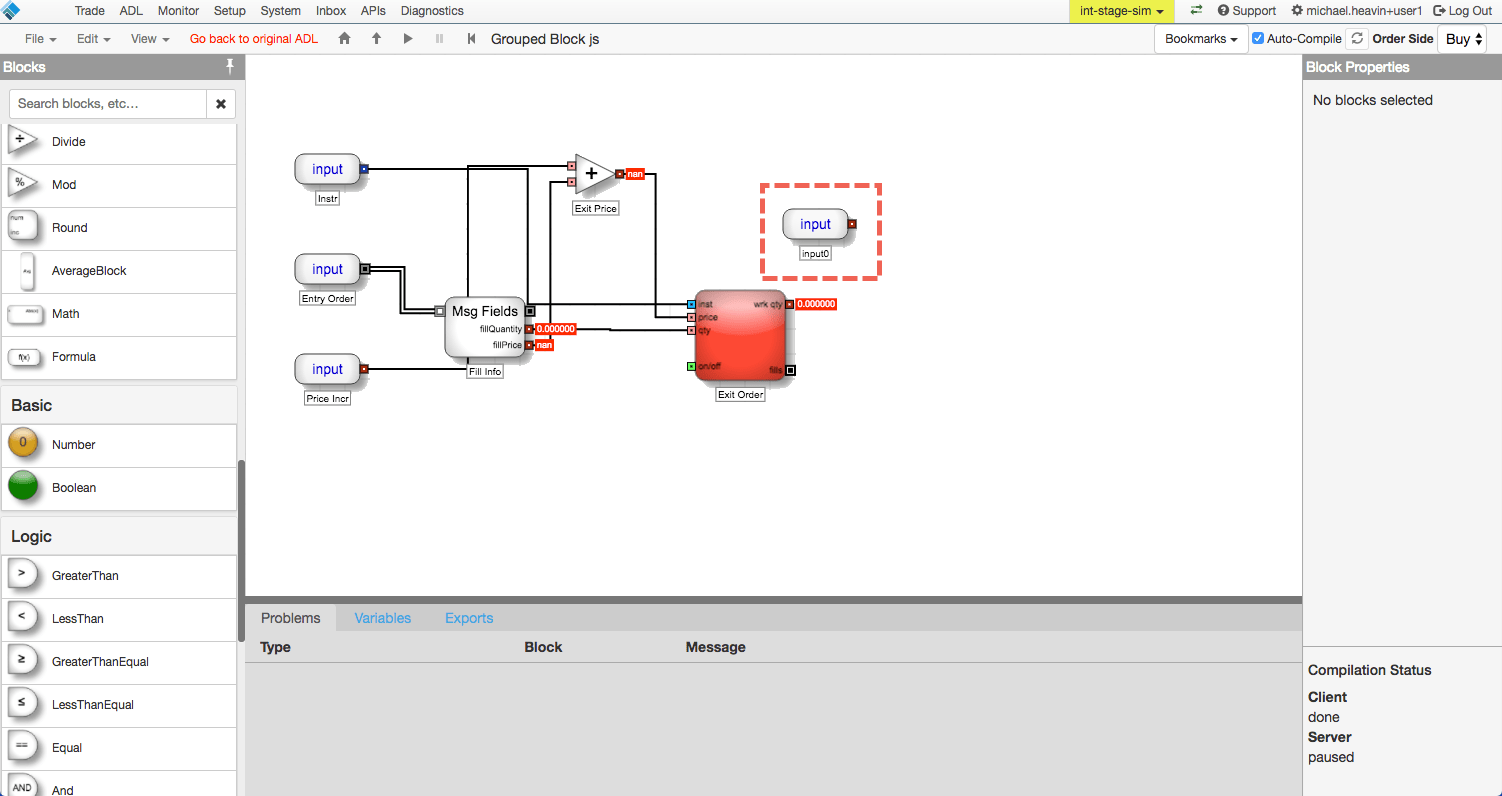Select the Round block icon
The width and height of the screenshot is (1502, 796).
(22, 227)
